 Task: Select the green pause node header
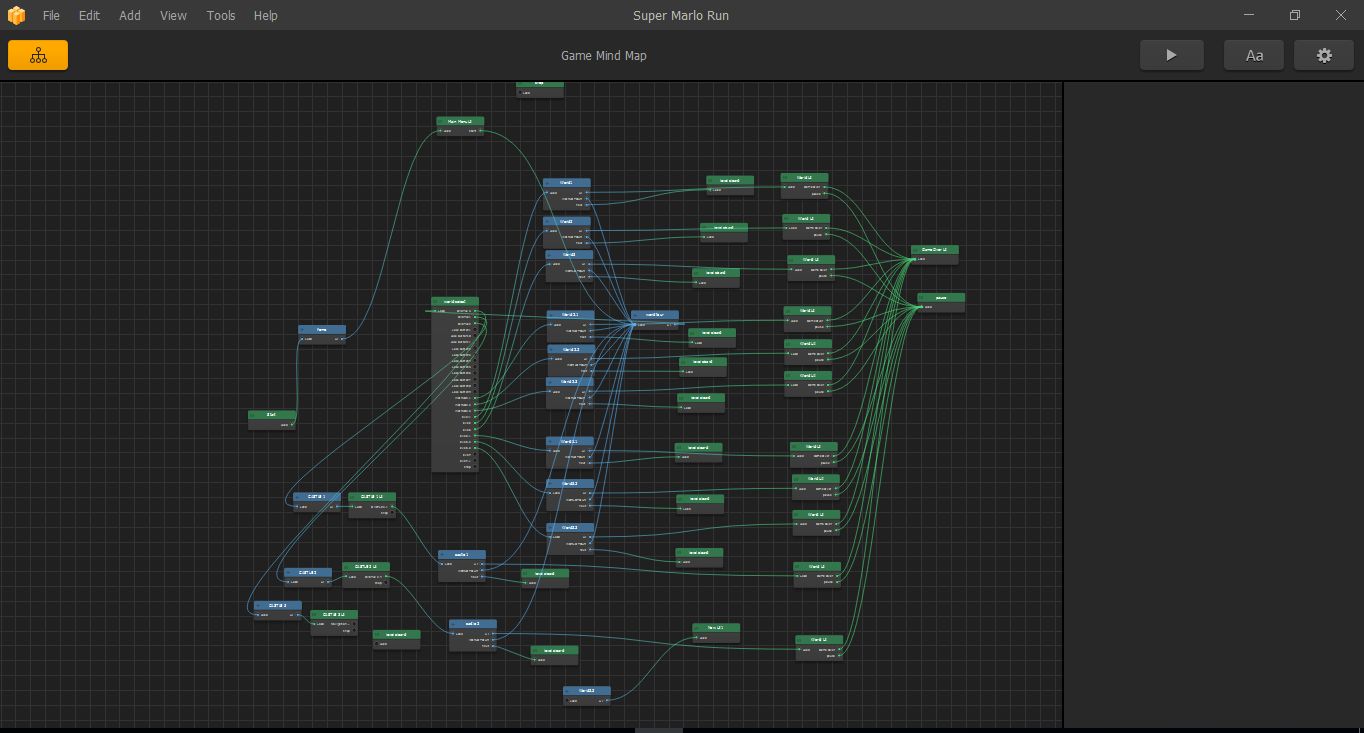tap(941, 297)
